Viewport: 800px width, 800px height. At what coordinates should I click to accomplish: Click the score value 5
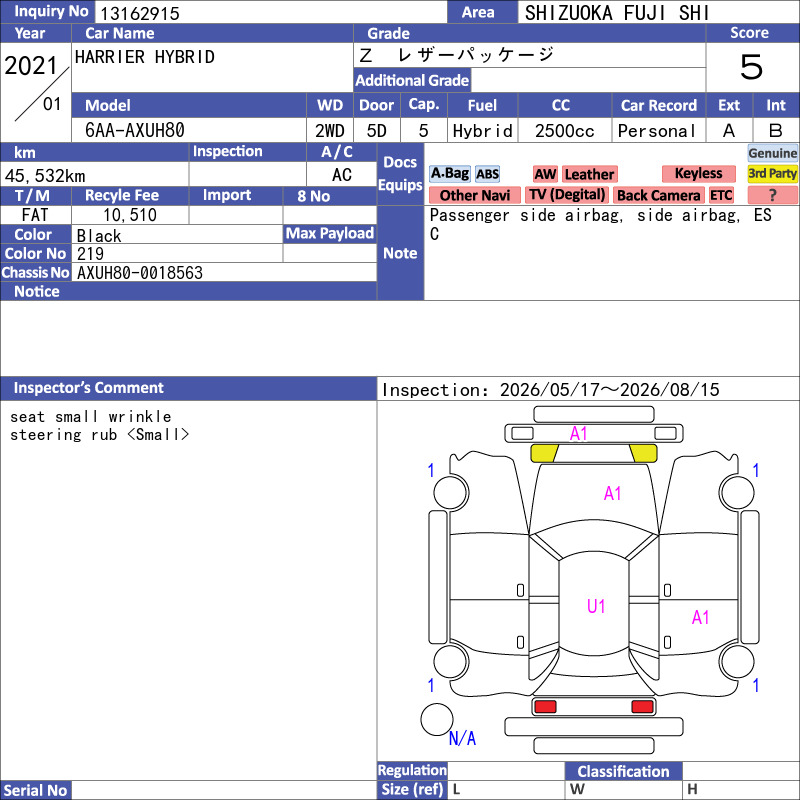point(751,67)
